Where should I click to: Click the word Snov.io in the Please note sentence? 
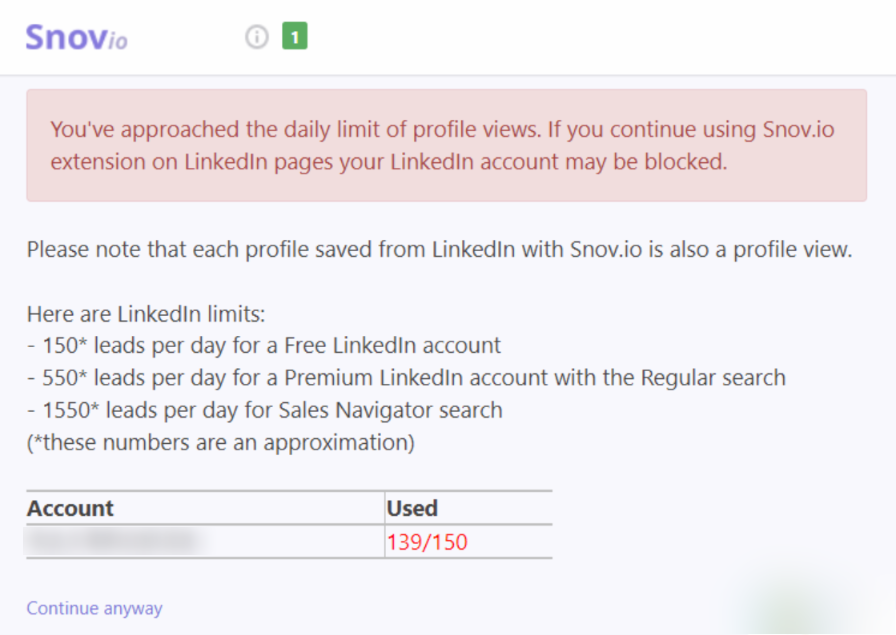click(x=606, y=250)
